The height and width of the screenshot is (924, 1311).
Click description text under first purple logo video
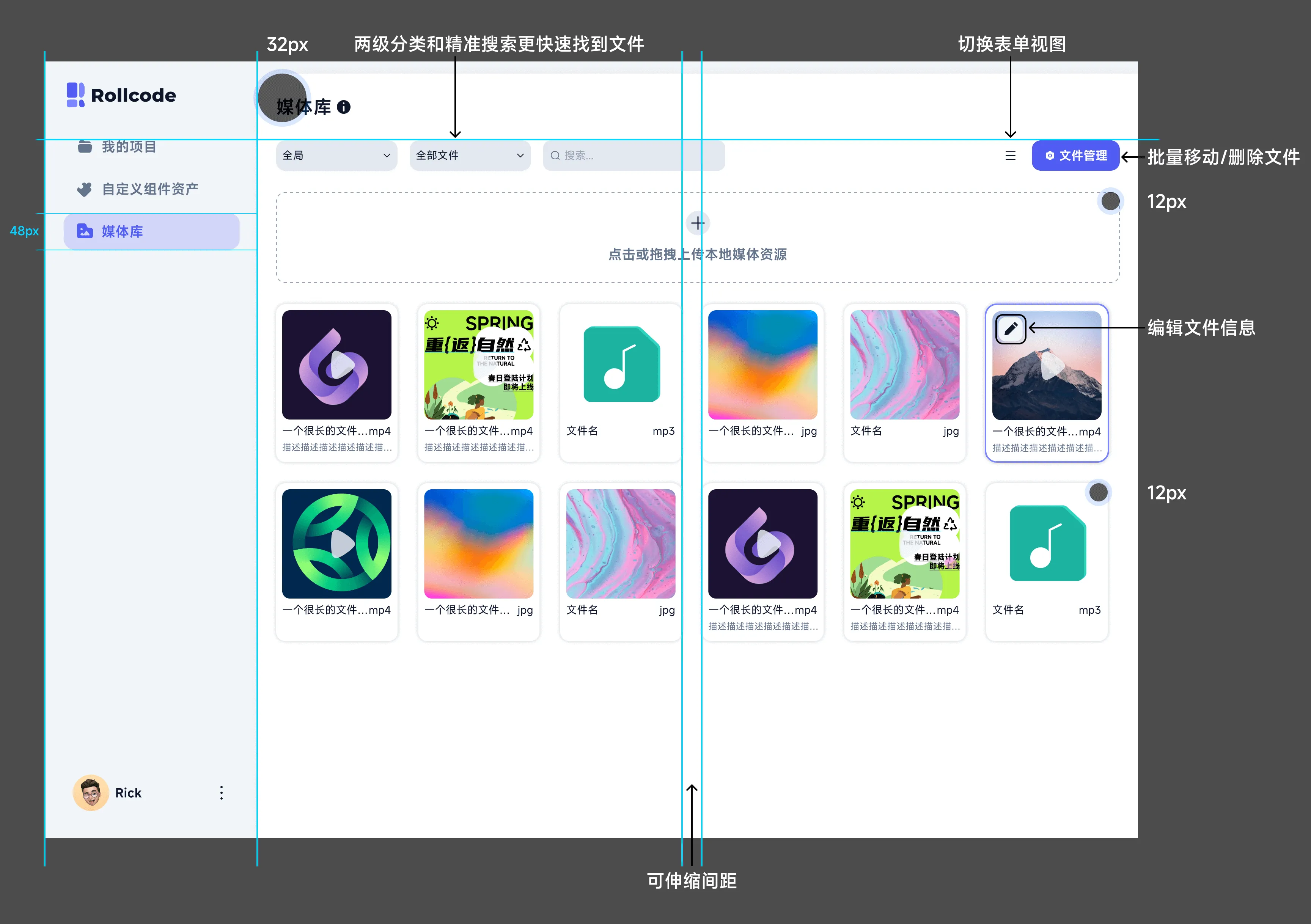337,447
